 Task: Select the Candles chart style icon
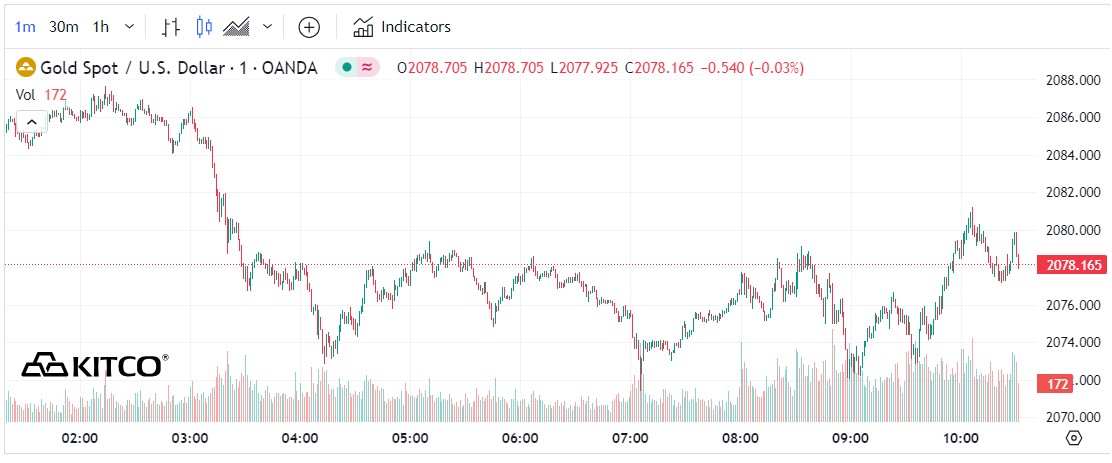204,27
